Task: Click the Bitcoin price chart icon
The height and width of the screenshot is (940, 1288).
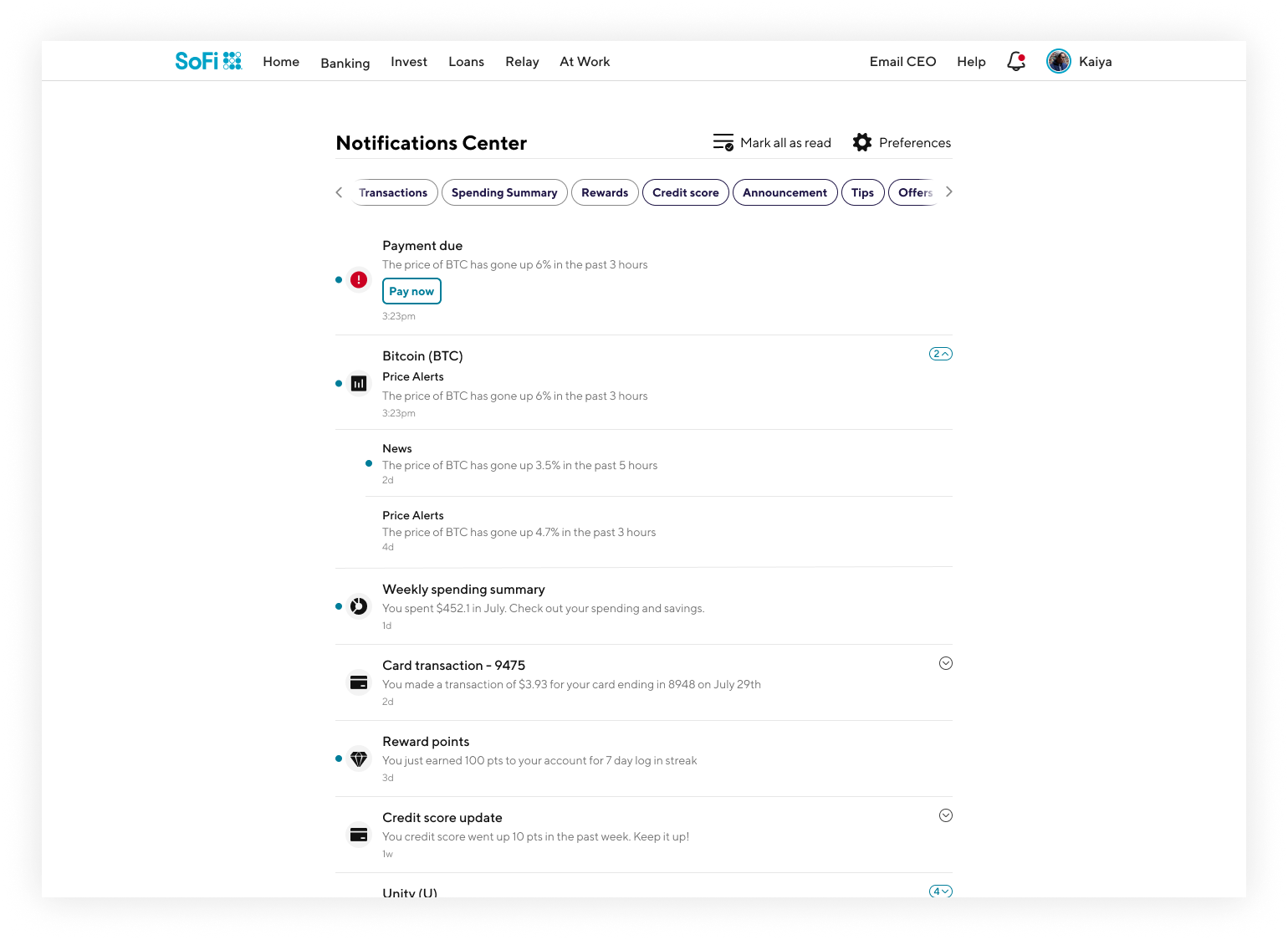Action: [x=359, y=384]
